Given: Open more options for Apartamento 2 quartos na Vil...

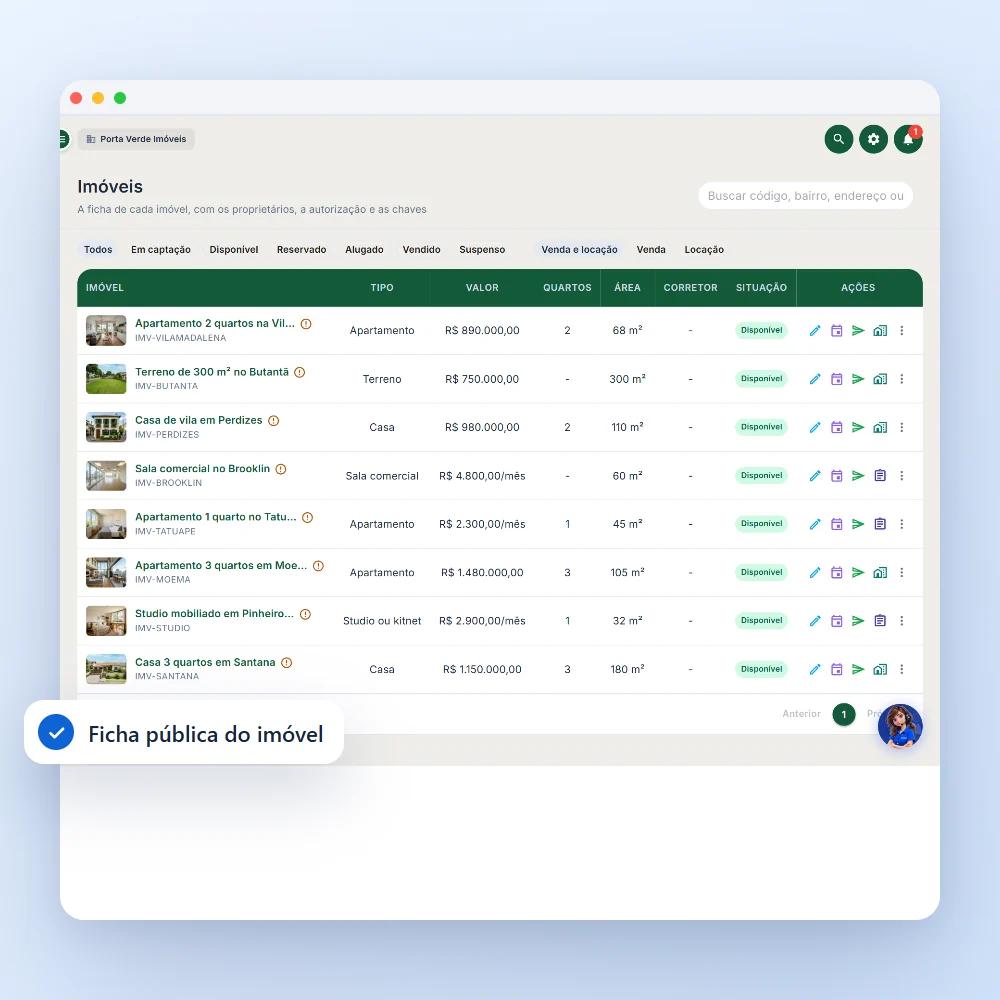Looking at the screenshot, I should [x=901, y=330].
